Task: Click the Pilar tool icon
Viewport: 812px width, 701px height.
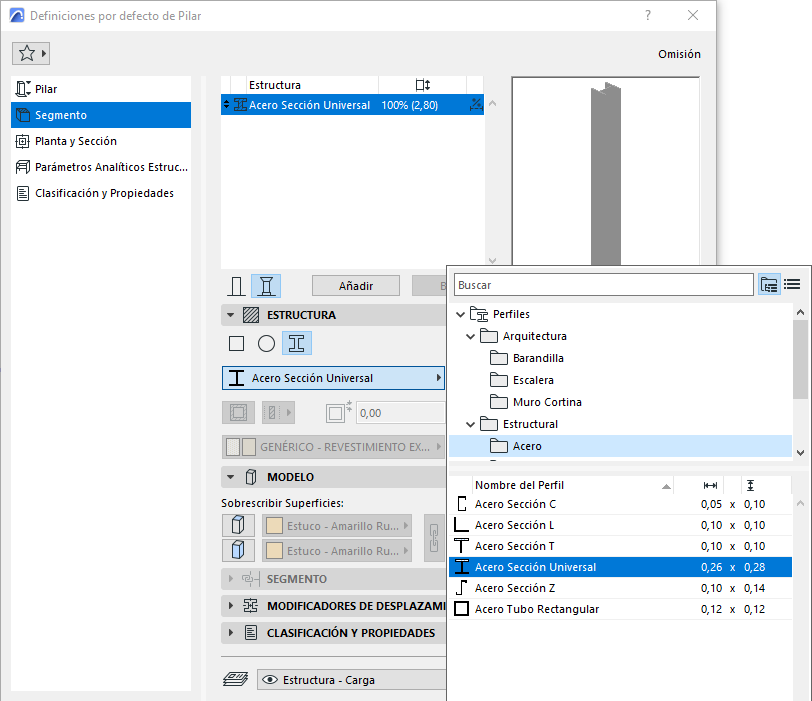Action: click(x=22, y=89)
